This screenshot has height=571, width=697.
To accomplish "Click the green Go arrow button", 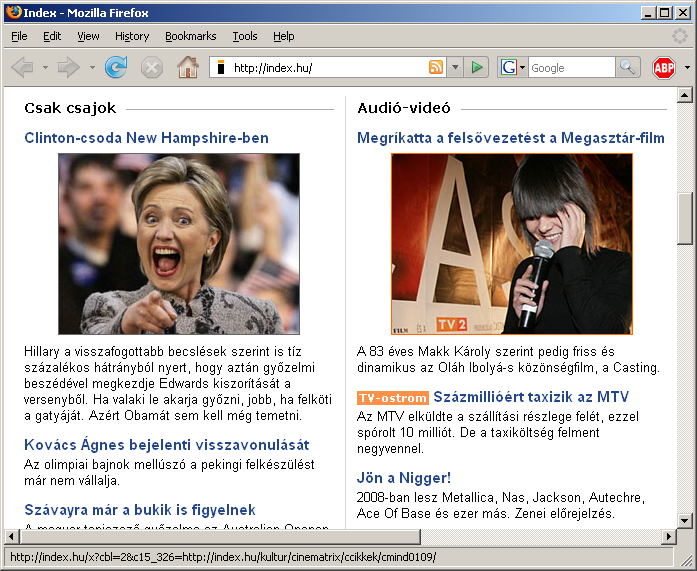I will pyautogui.click(x=477, y=68).
